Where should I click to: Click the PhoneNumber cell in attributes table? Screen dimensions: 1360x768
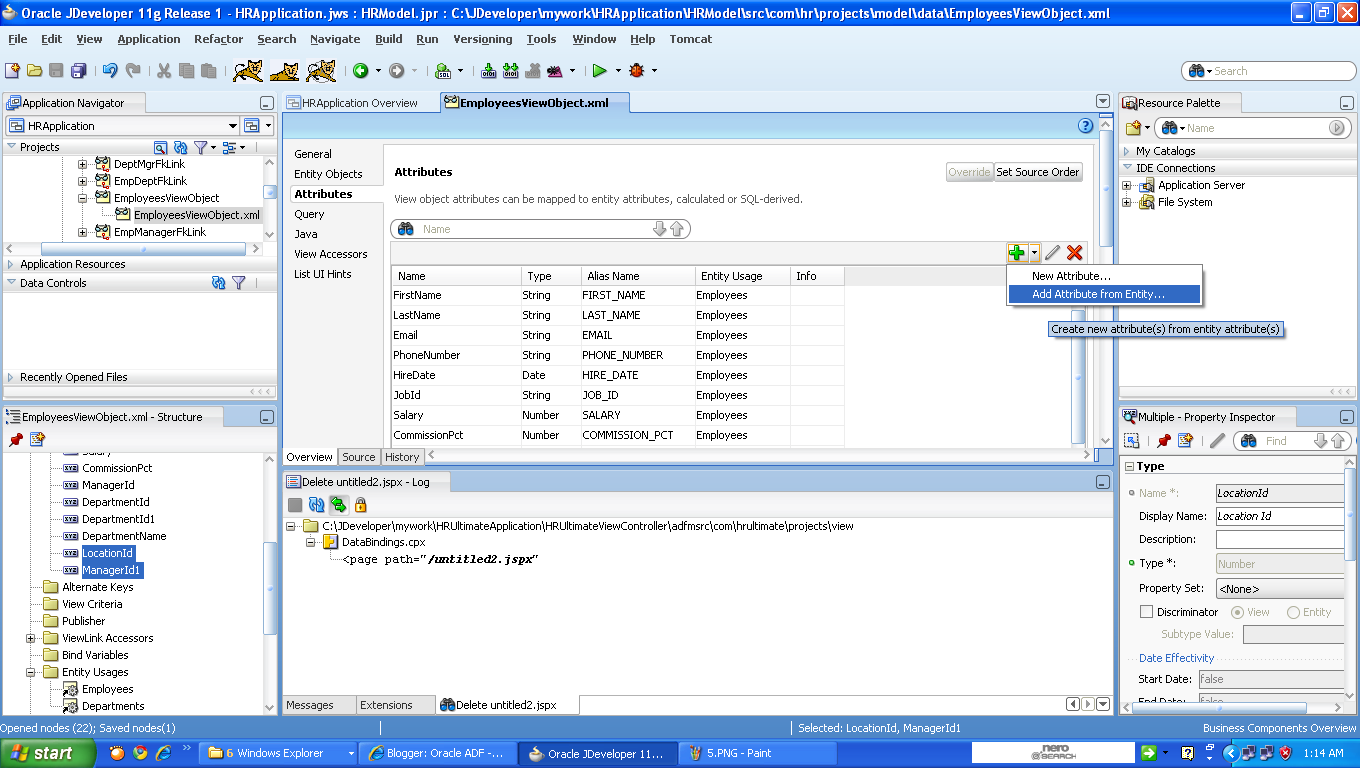(457, 355)
